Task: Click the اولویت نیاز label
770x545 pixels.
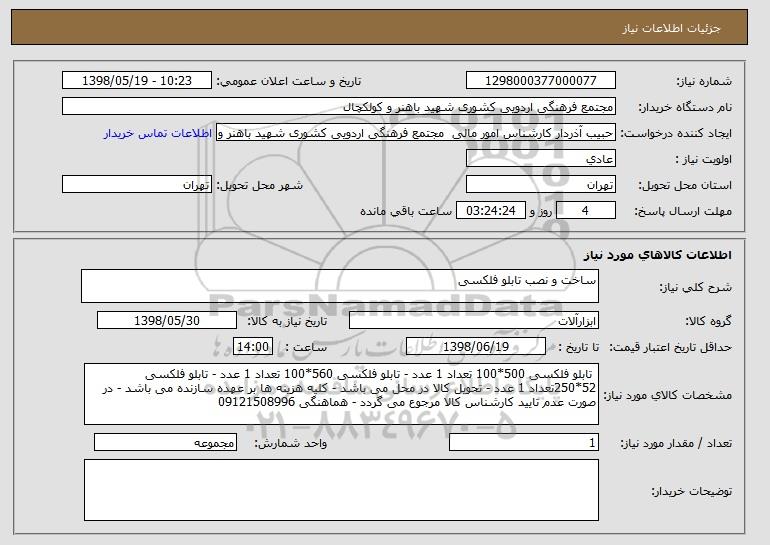Action: tap(704, 159)
